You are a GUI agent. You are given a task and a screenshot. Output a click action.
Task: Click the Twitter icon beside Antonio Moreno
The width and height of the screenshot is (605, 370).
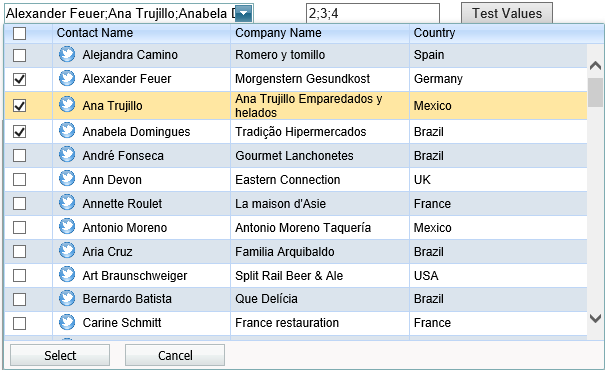click(x=67, y=227)
